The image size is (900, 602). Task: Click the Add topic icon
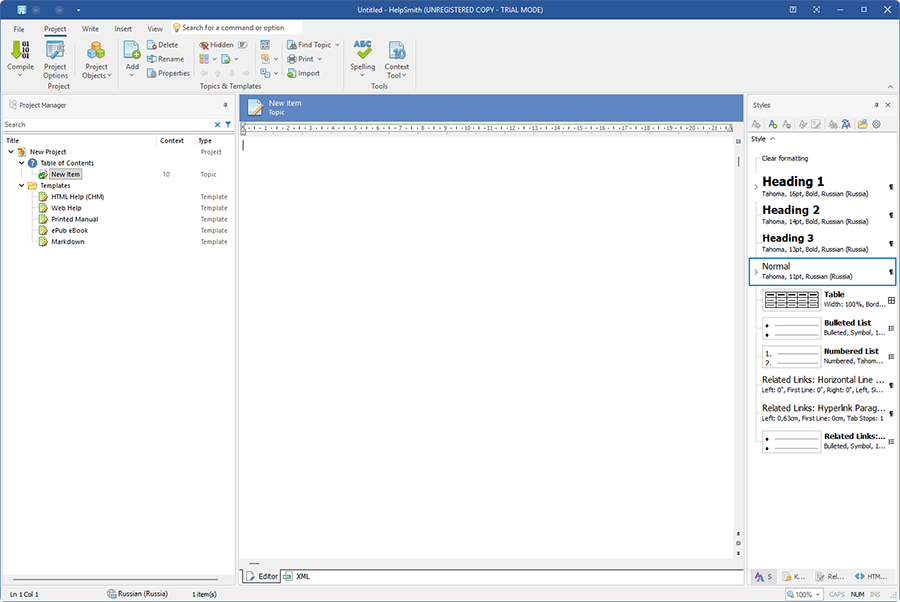[x=132, y=51]
